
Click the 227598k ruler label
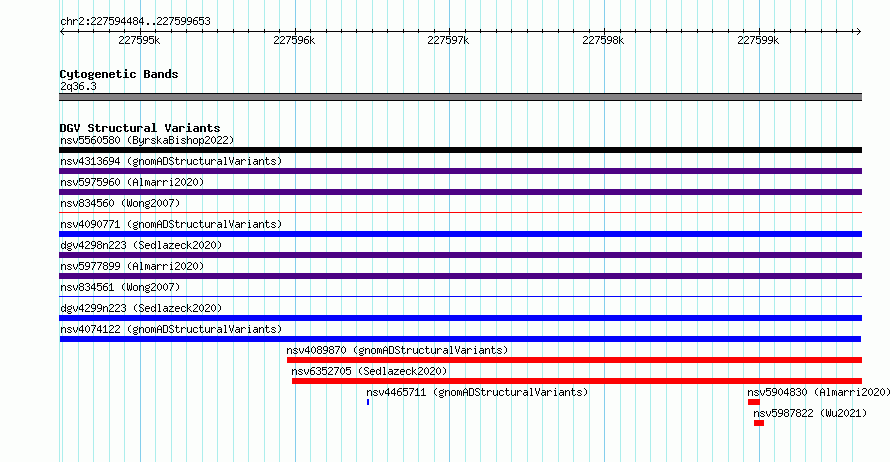pos(603,40)
